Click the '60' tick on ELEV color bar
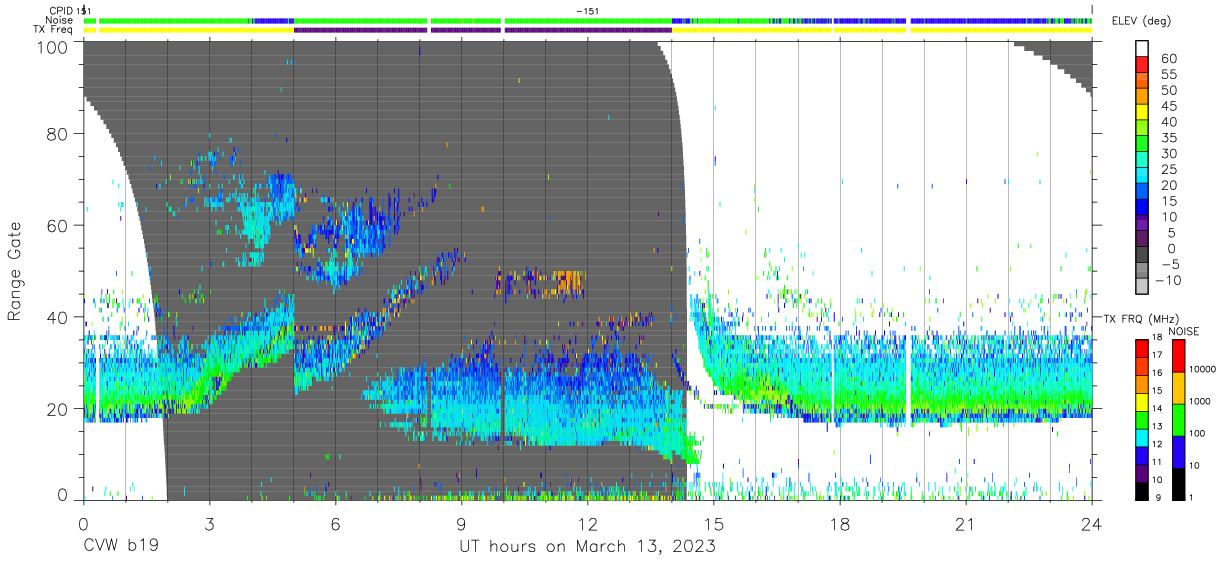Screen dimensions: 1228x567 tap(1168, 59)
